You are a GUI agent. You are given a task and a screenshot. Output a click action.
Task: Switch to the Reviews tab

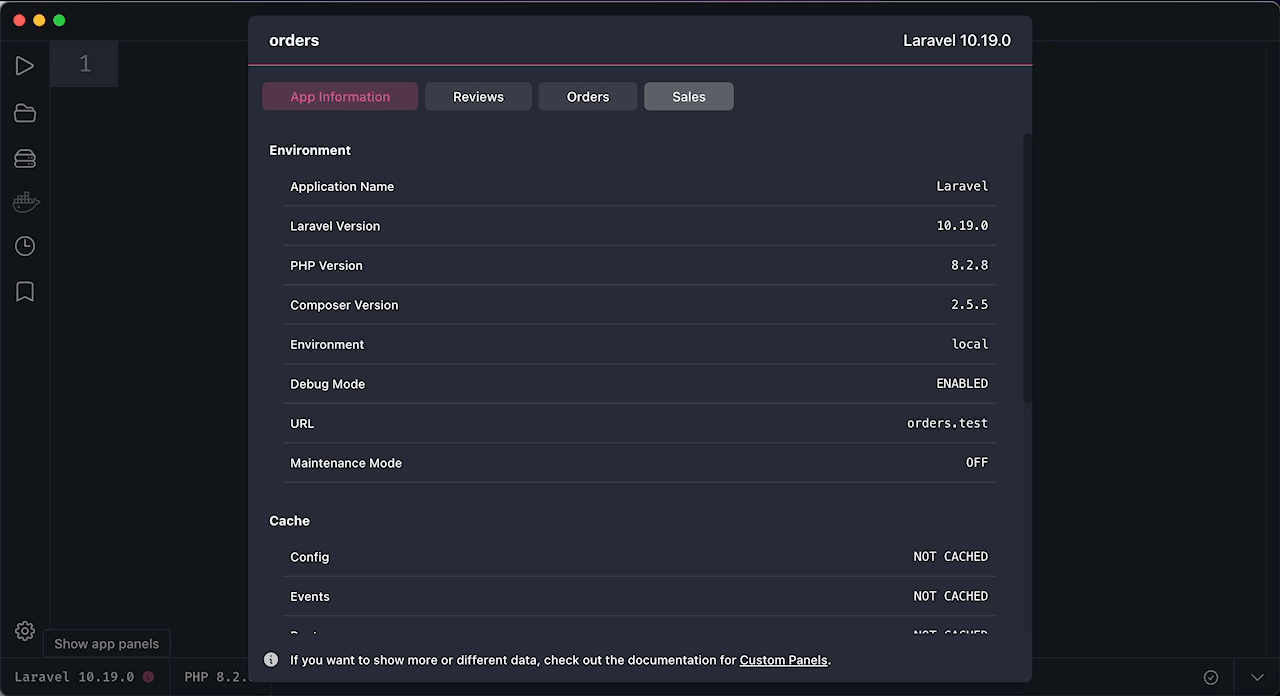coord(478,96)
